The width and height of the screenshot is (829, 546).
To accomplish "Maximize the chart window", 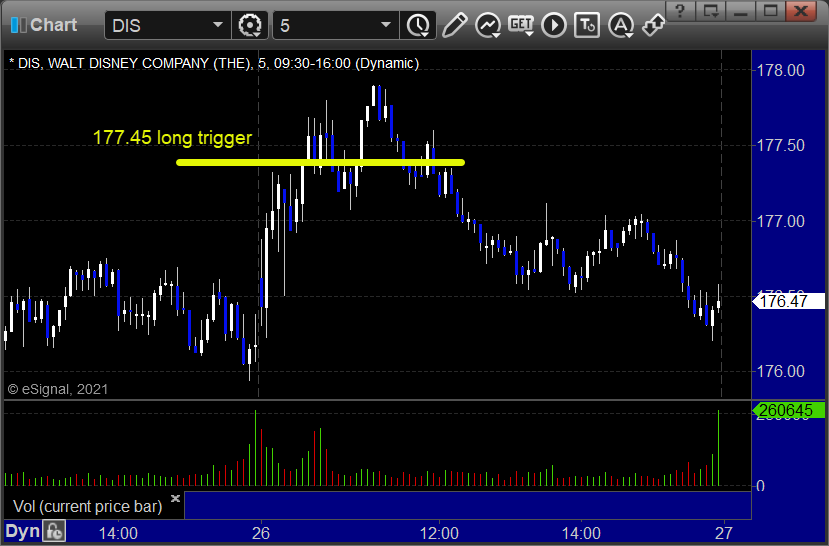I will [x=771, y=11].
